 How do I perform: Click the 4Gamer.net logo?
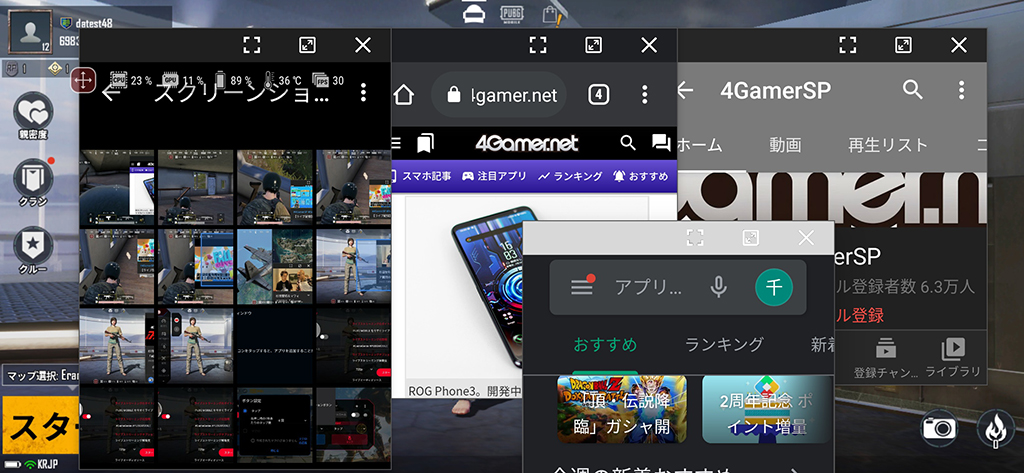pyautogui.click(x=526, y=142)
